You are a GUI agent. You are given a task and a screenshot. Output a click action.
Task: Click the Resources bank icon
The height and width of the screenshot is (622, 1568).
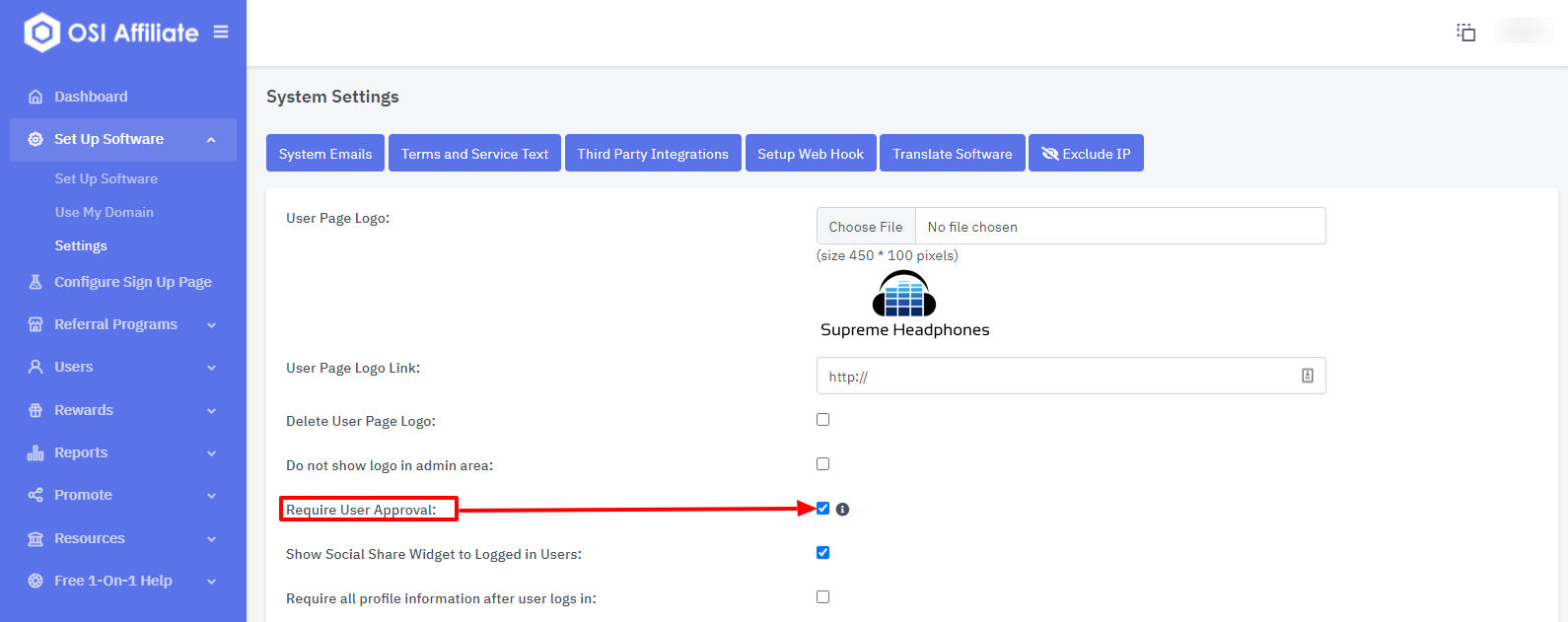point(36,538)
